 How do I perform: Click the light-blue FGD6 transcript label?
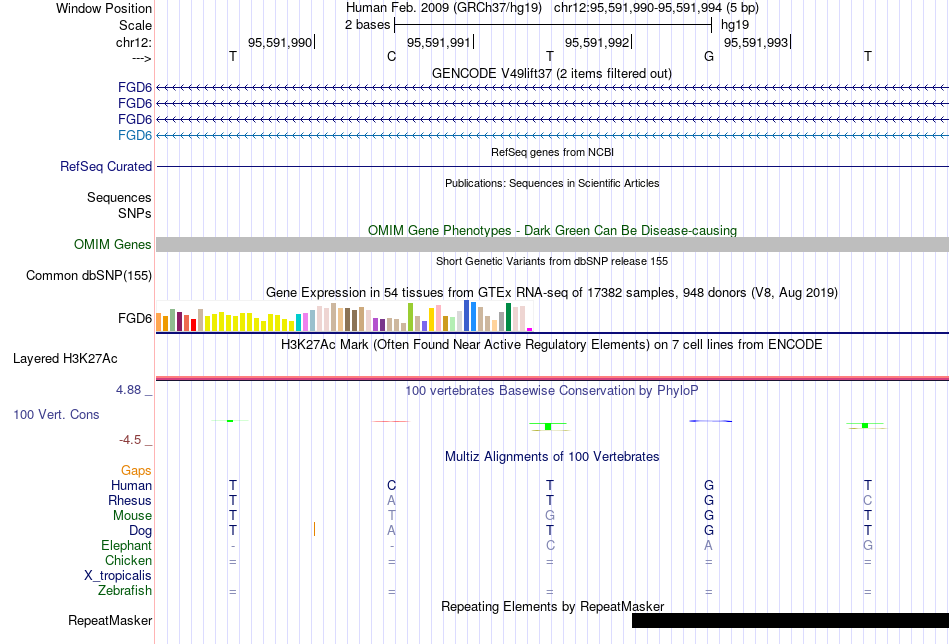135,135
